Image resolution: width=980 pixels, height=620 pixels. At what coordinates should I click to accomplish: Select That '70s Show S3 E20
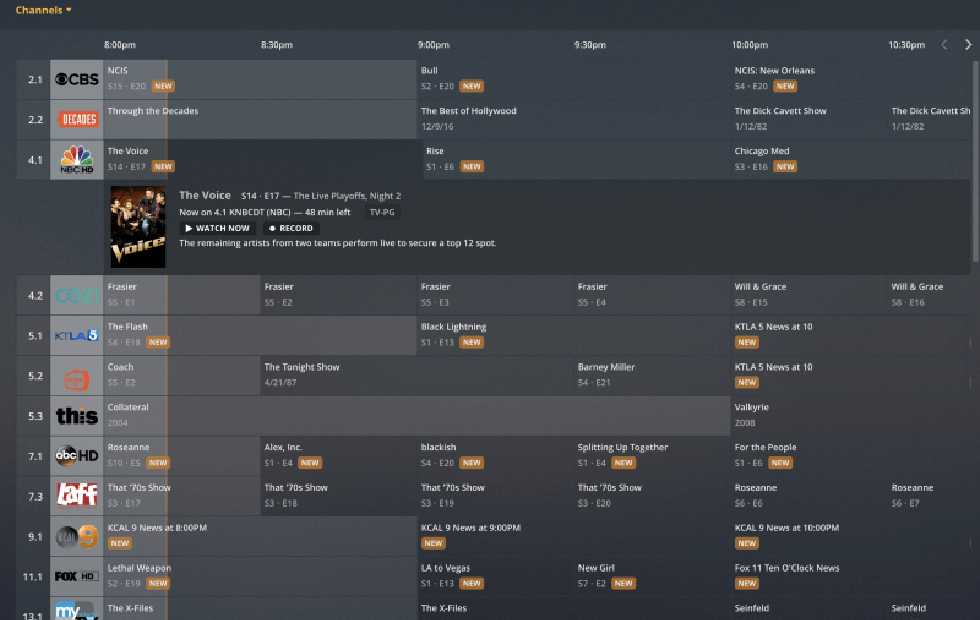(652, 496)
